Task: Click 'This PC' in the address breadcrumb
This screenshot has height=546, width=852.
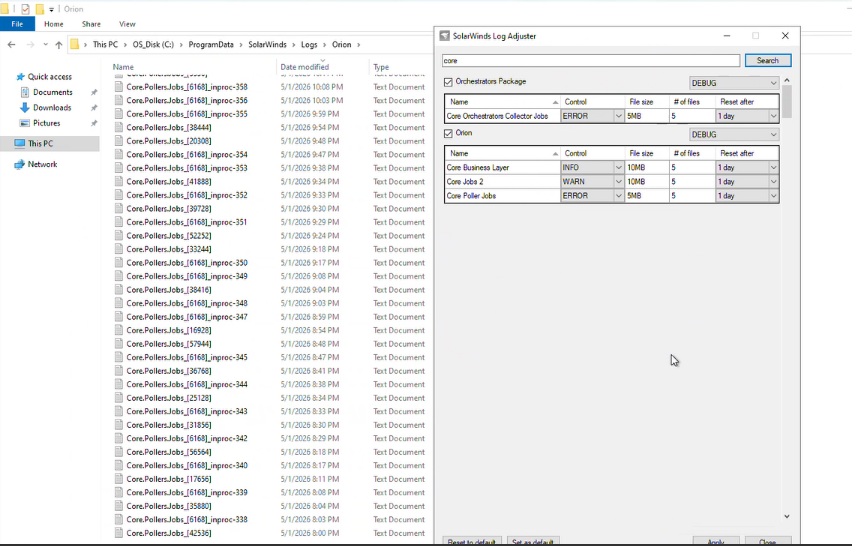Action: pyautogui.click(x=105, y=45)
